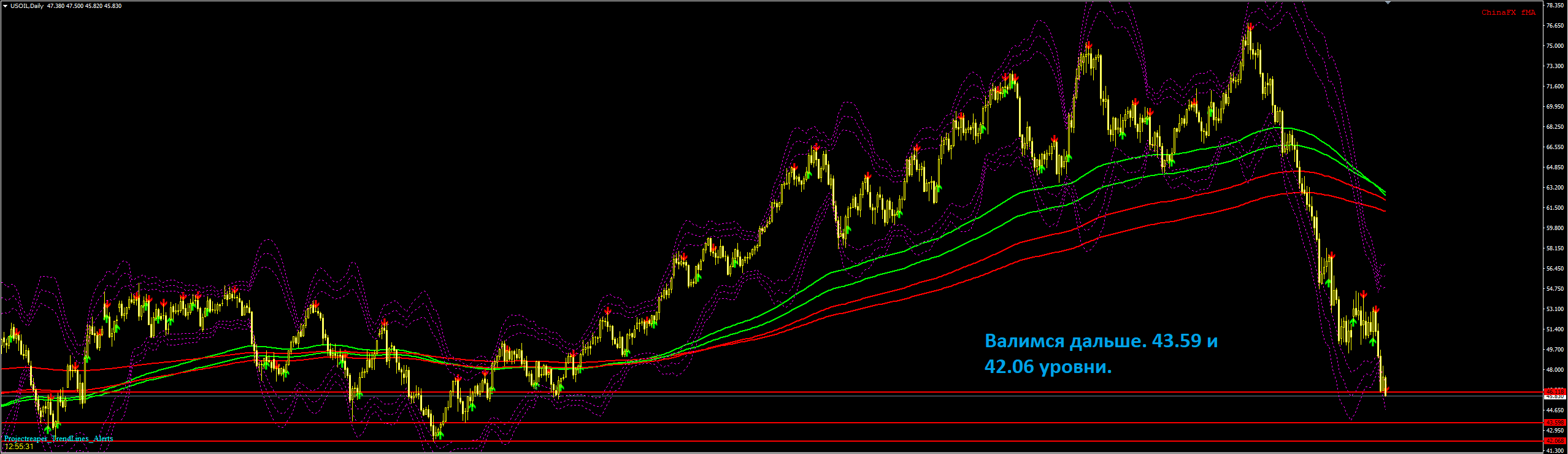Click the 69.950 price scale value
Screen dimensions: 1568x454
(x=1555, y=107)
